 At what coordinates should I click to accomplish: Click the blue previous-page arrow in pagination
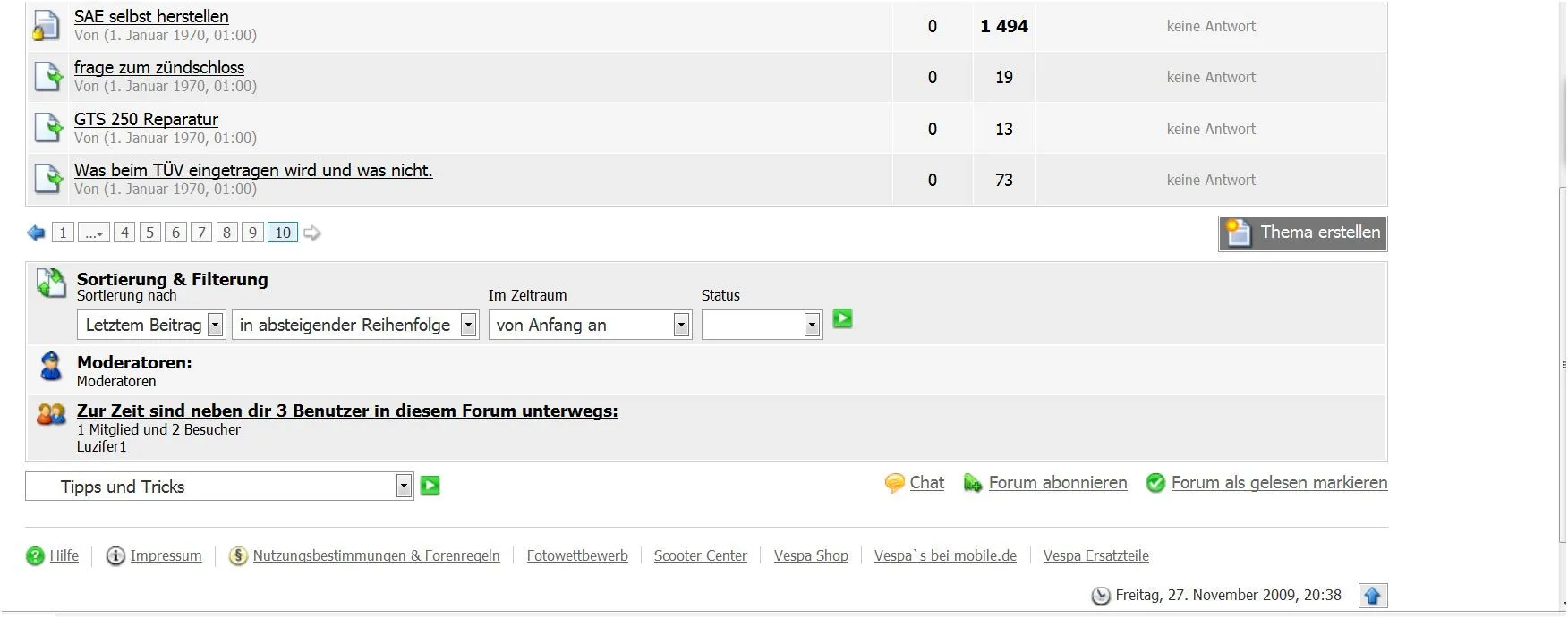click(x=36, y=233)
